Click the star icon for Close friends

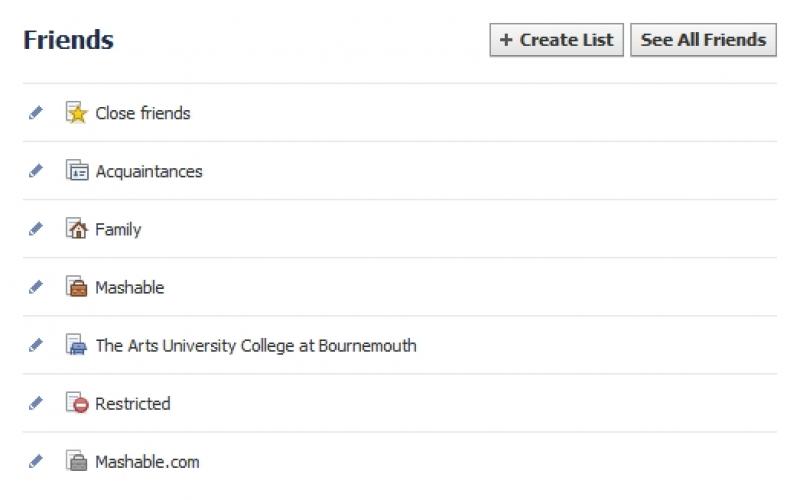click(77, 113)
